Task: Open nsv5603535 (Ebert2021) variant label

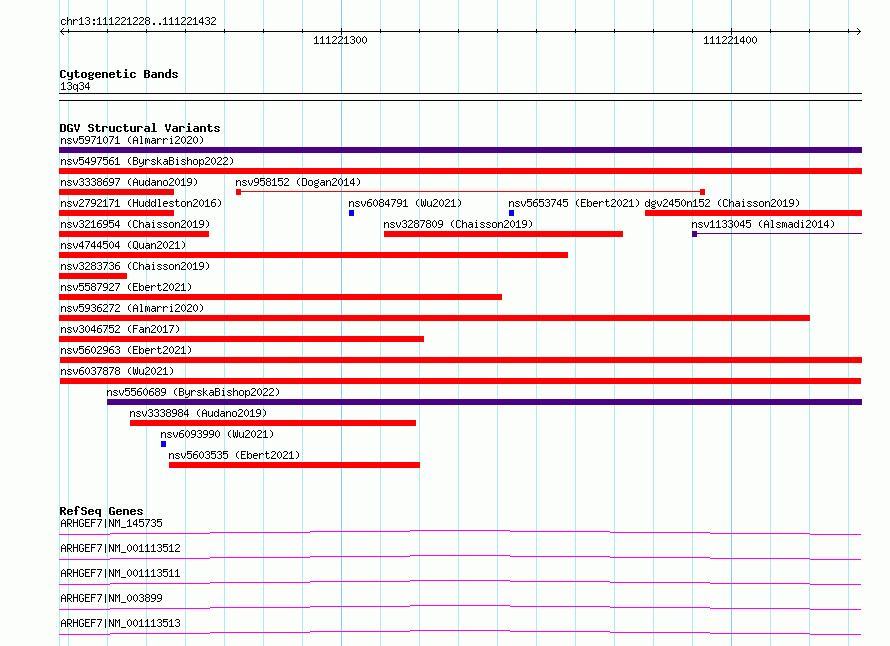Action: tap(234, 455)
